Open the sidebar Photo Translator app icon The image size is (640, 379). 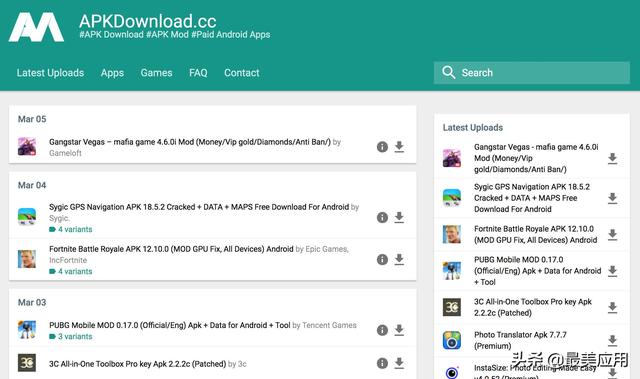[x=452, y=340]
